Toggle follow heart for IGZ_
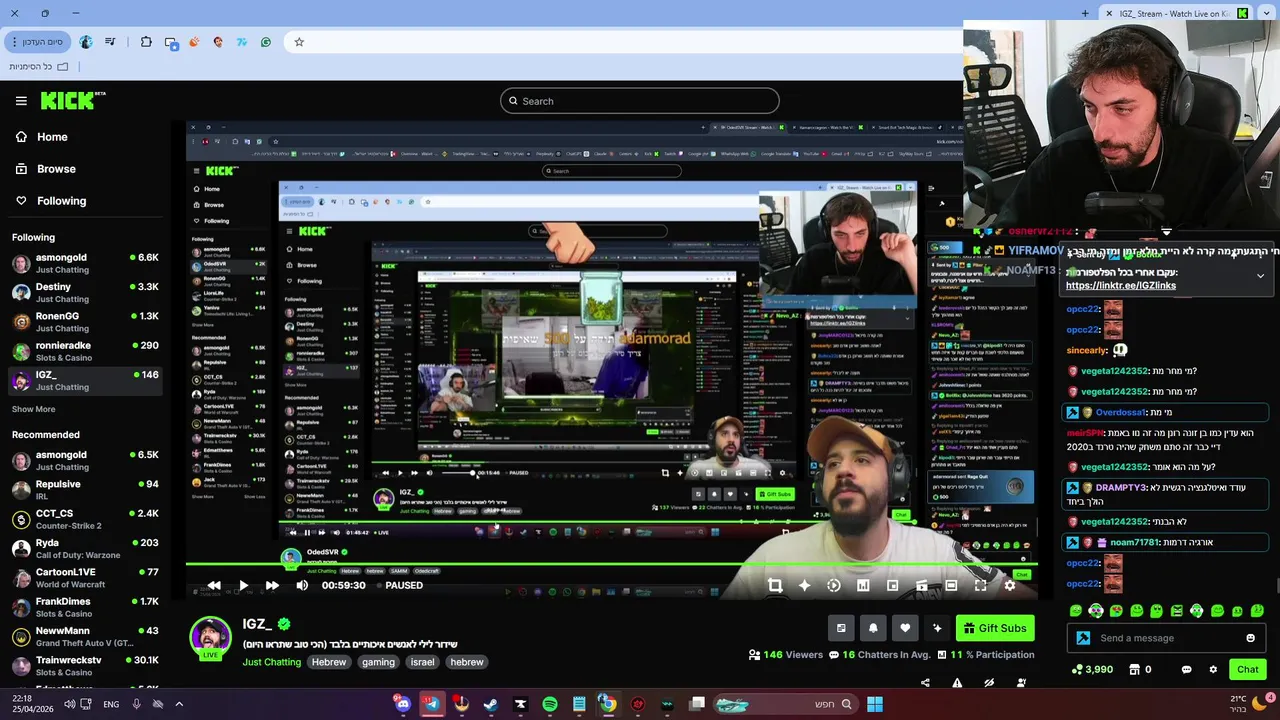Image resolution: width=1280 pixels, height=720 pixels. [905, 628]
